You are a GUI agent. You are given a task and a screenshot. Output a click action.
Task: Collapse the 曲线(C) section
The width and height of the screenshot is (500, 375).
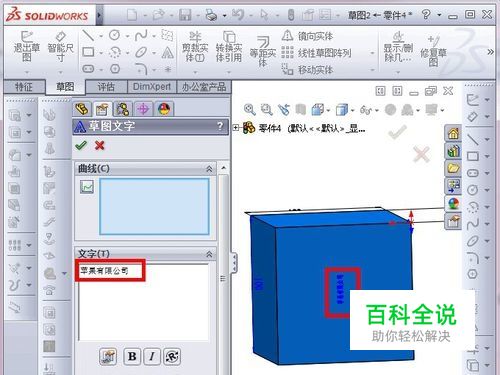209,169
